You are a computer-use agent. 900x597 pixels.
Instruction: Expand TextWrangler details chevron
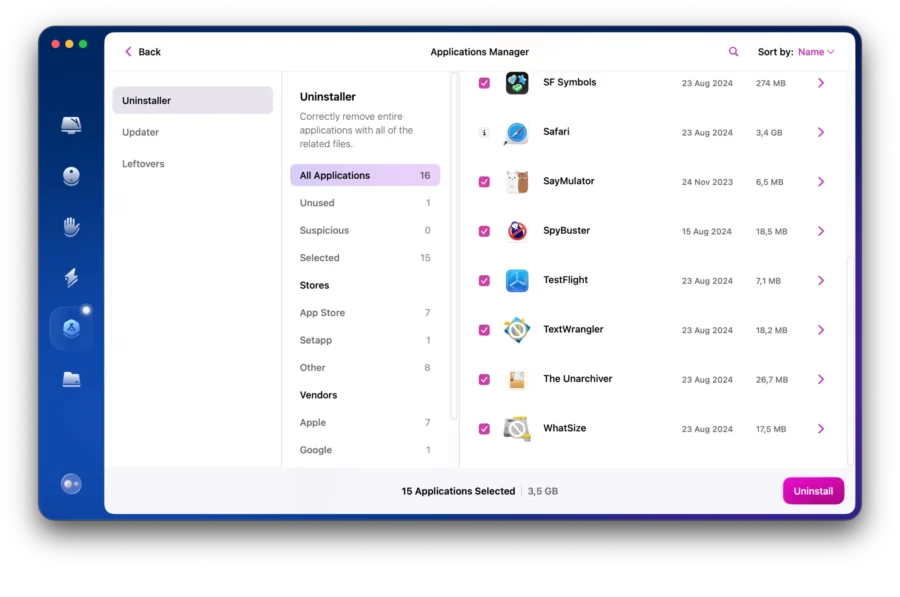821,330
